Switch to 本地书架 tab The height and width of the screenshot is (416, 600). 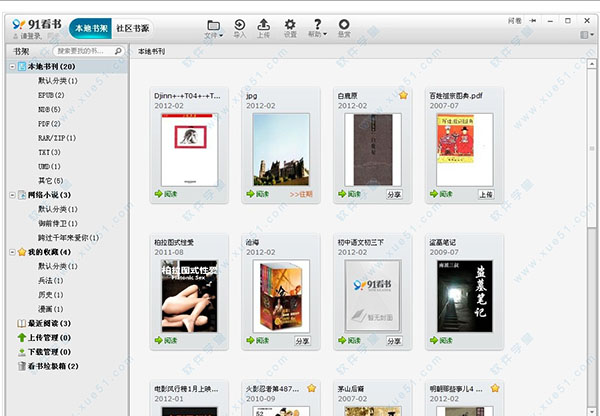[91, 28]
